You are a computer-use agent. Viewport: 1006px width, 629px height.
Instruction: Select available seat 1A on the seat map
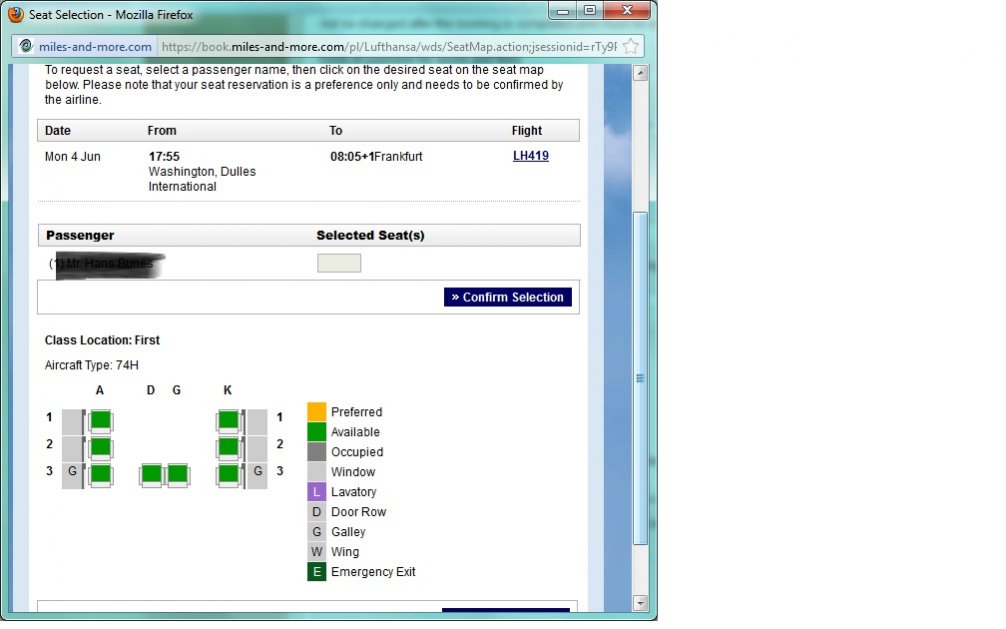(100, 420)
